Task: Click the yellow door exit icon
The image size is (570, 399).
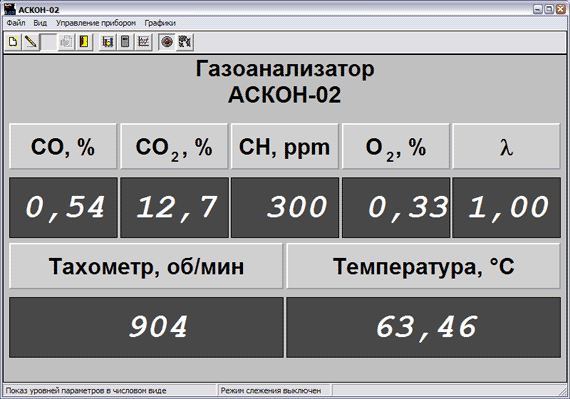Action: pyautogui.click(x=84, y=42)
